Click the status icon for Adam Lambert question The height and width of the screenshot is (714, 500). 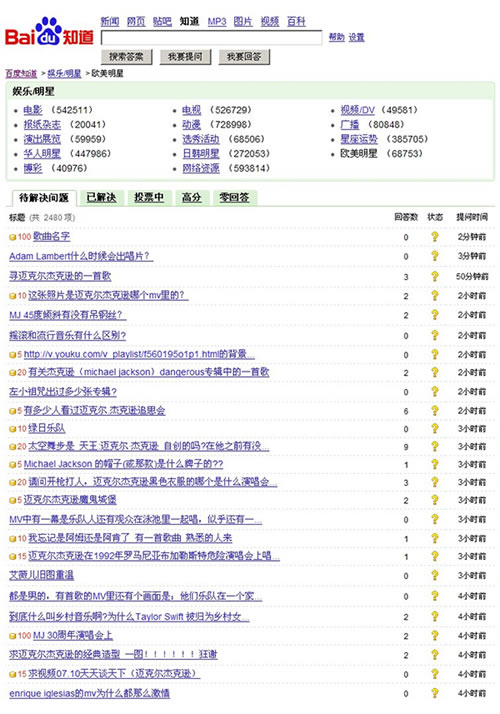(435, 256)
